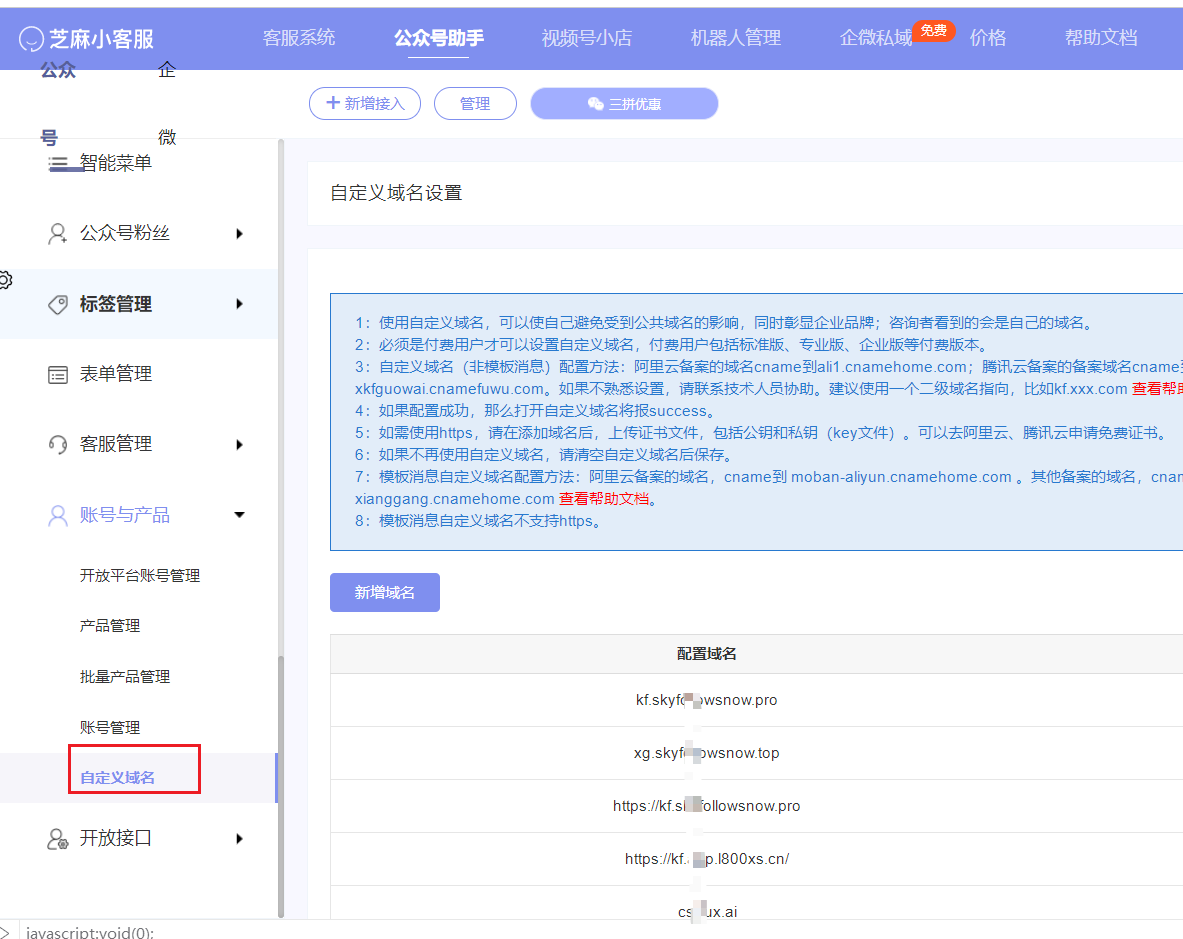This screenshot has height=939, width=1183.
Task: Select the domain row ending ux.ai
Action: click(x=757, y=903)
